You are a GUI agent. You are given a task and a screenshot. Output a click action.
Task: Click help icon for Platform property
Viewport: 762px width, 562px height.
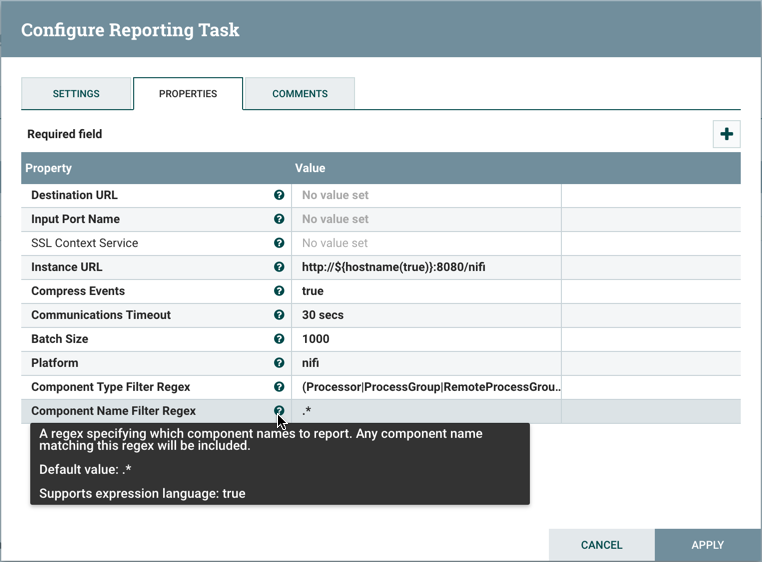pos(279,364)
